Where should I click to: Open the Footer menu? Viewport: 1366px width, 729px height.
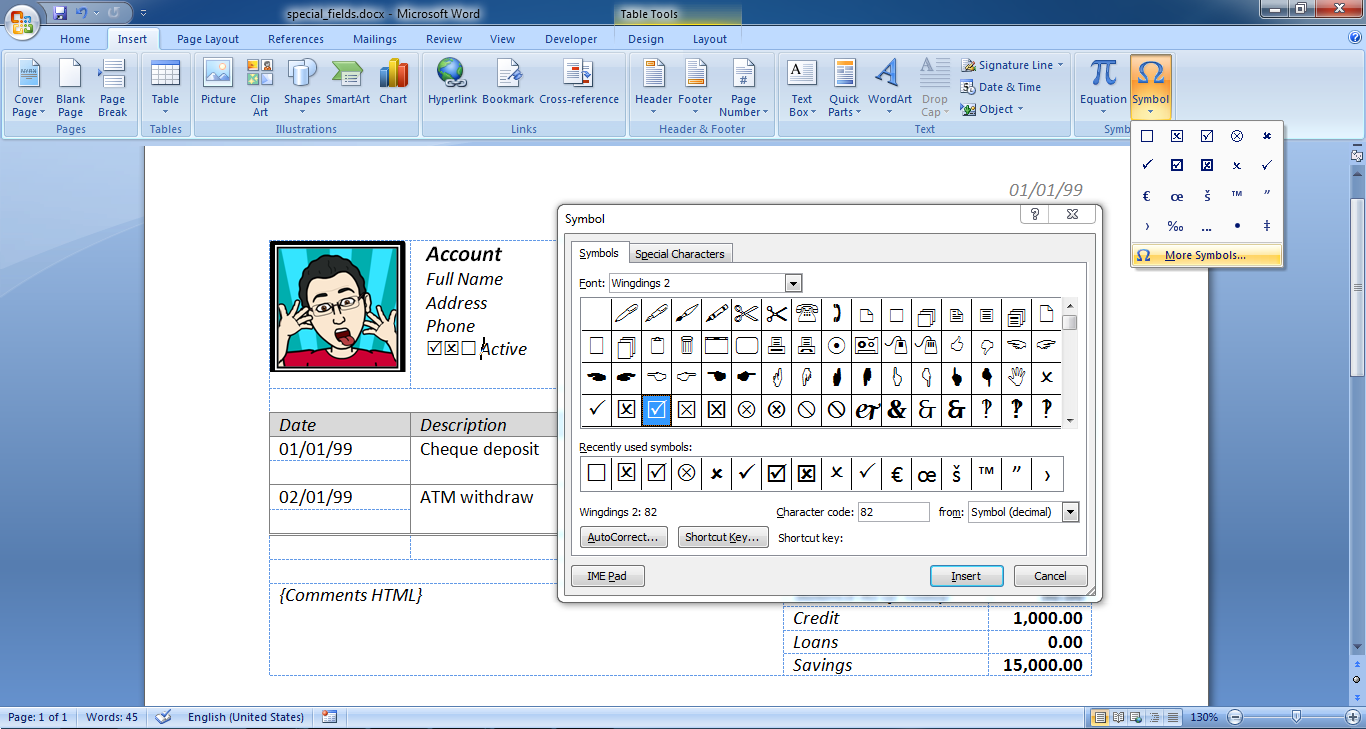pos(695,88)
